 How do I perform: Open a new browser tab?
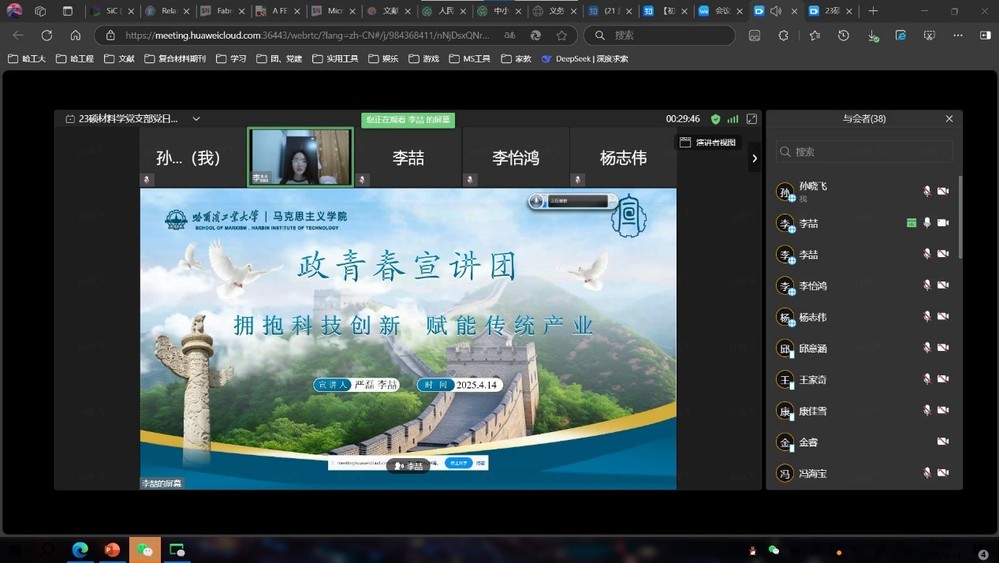tap(873, 11)
